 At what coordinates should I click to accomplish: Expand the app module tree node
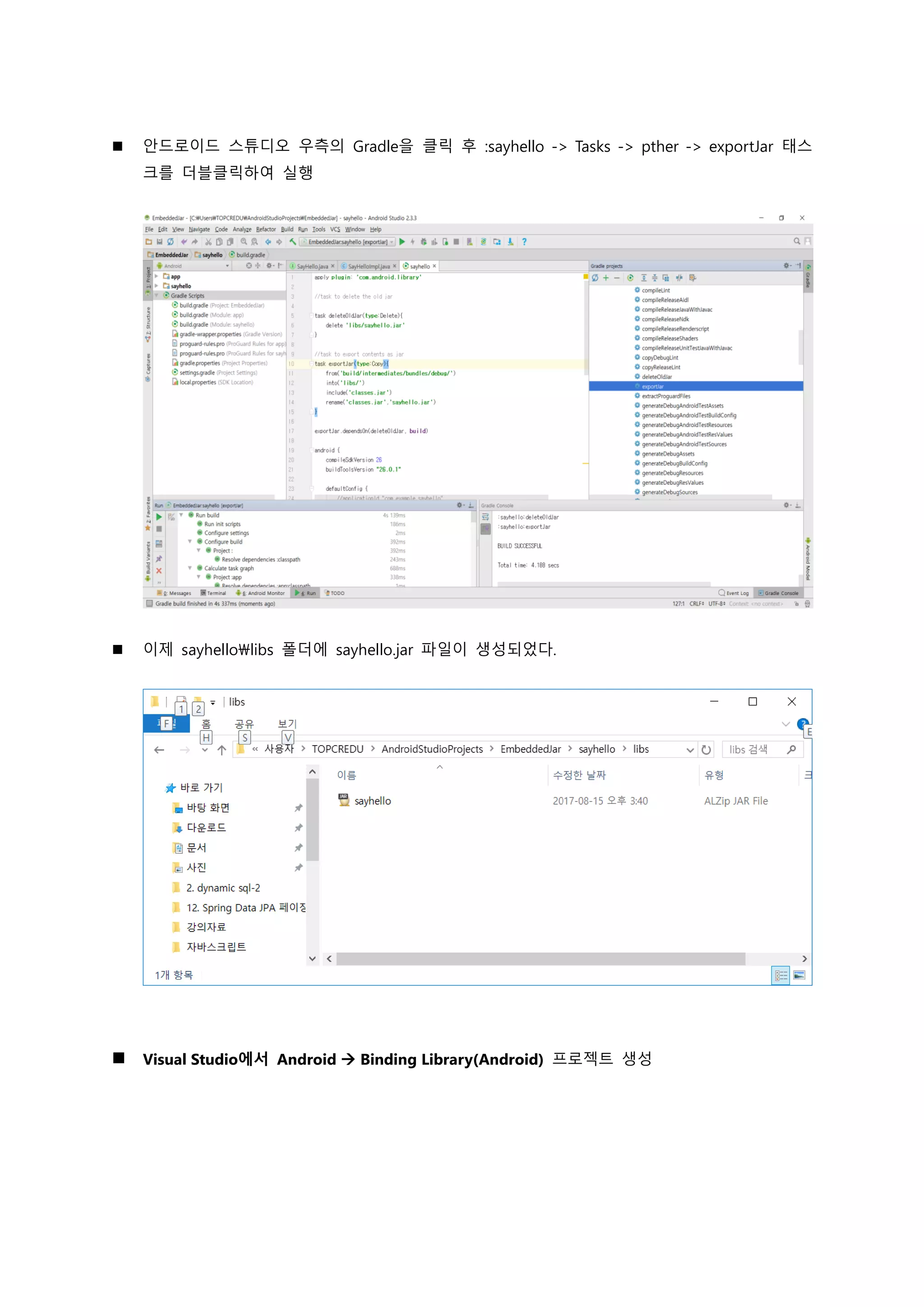(x=157, y=277)
